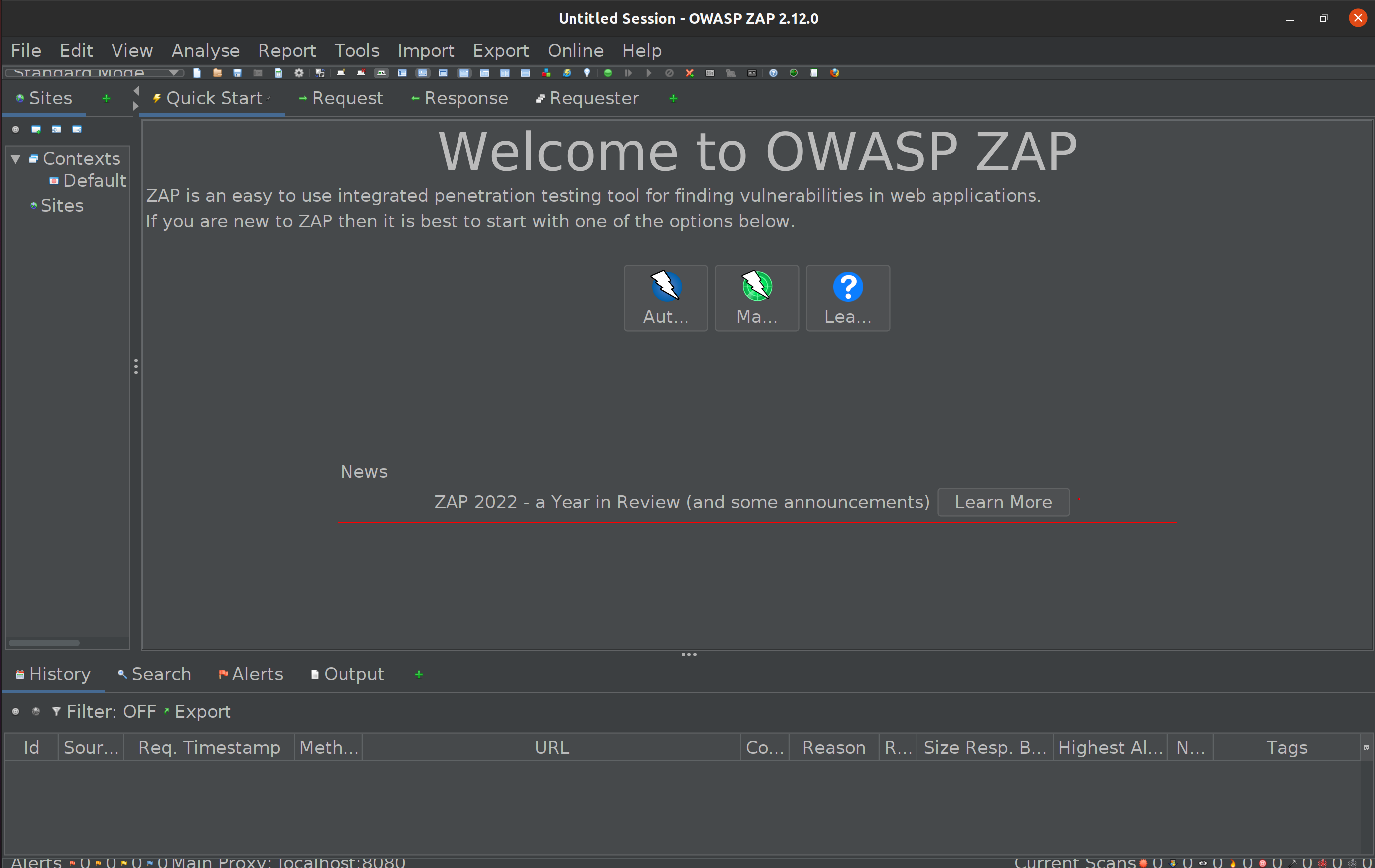This screenshot has height=868, width=1375.
Task: Select the Automated Scan option
Action: (x=665, y=298)
